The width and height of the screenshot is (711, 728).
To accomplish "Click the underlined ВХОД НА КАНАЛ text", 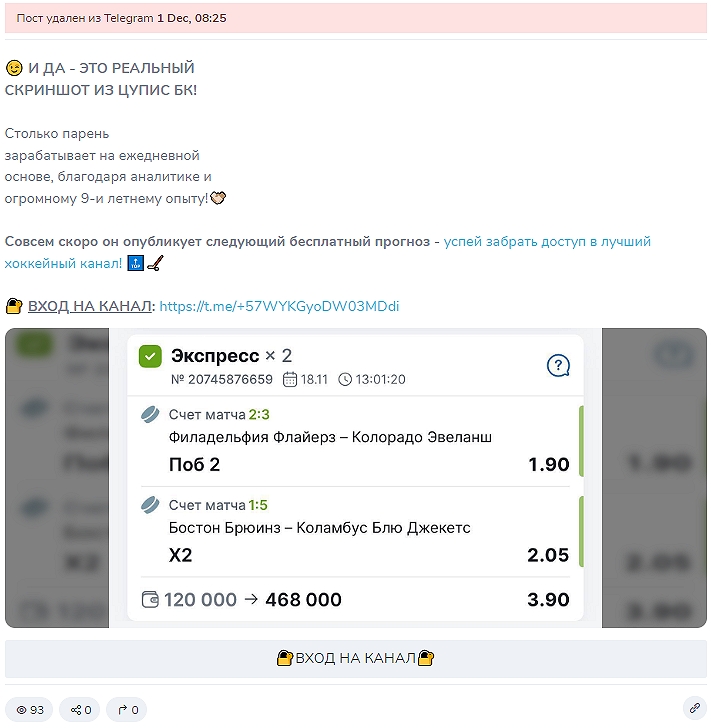I will (90, 306).
